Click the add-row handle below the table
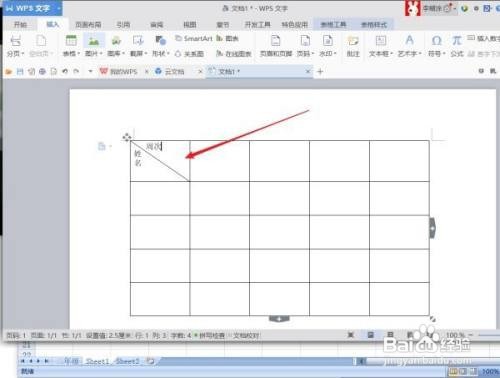The height and width of the screenshot is (378, 500). coord(279,319)
